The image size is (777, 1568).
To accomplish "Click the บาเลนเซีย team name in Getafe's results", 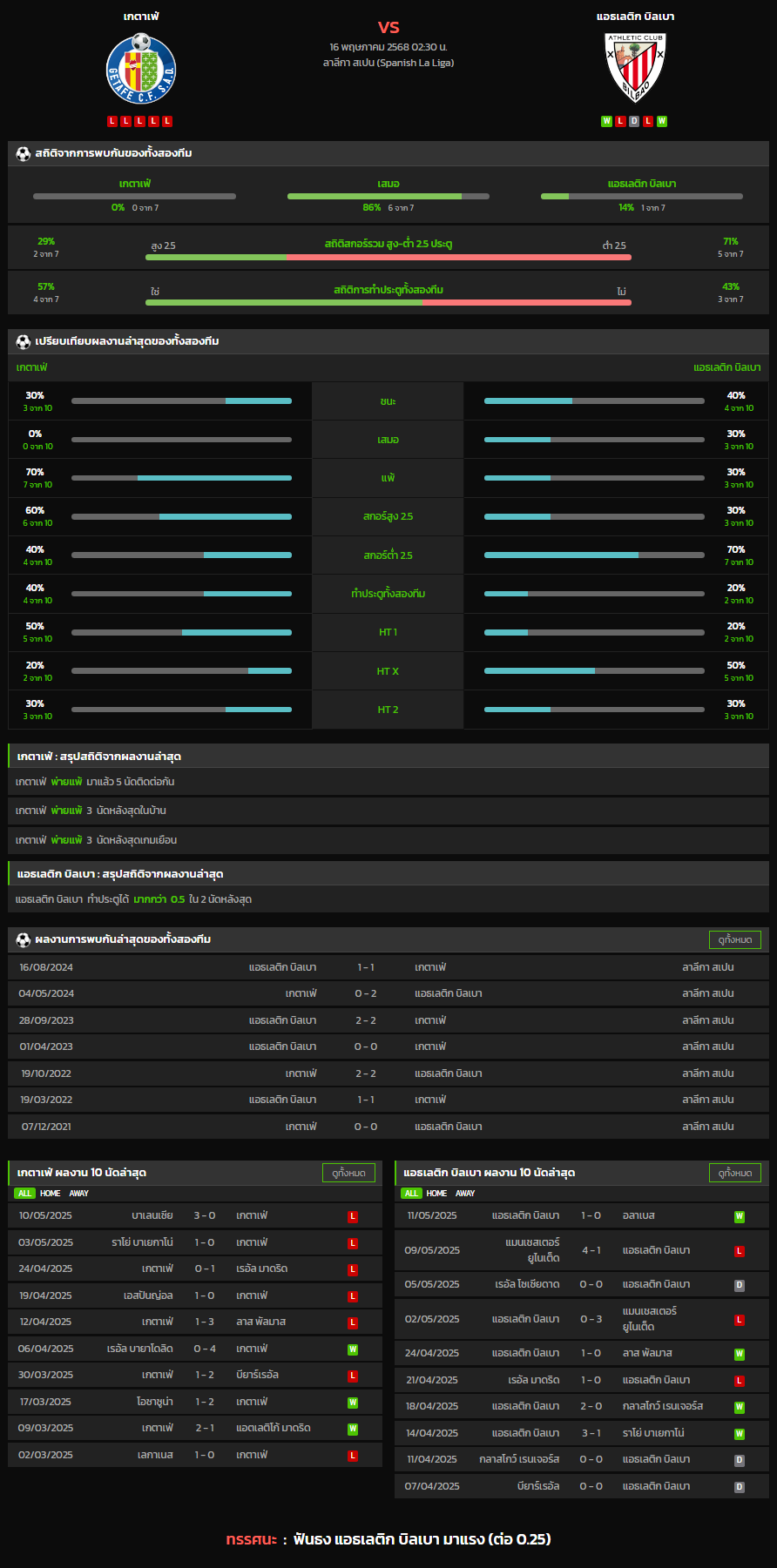I will click(x=152, y=1216).
